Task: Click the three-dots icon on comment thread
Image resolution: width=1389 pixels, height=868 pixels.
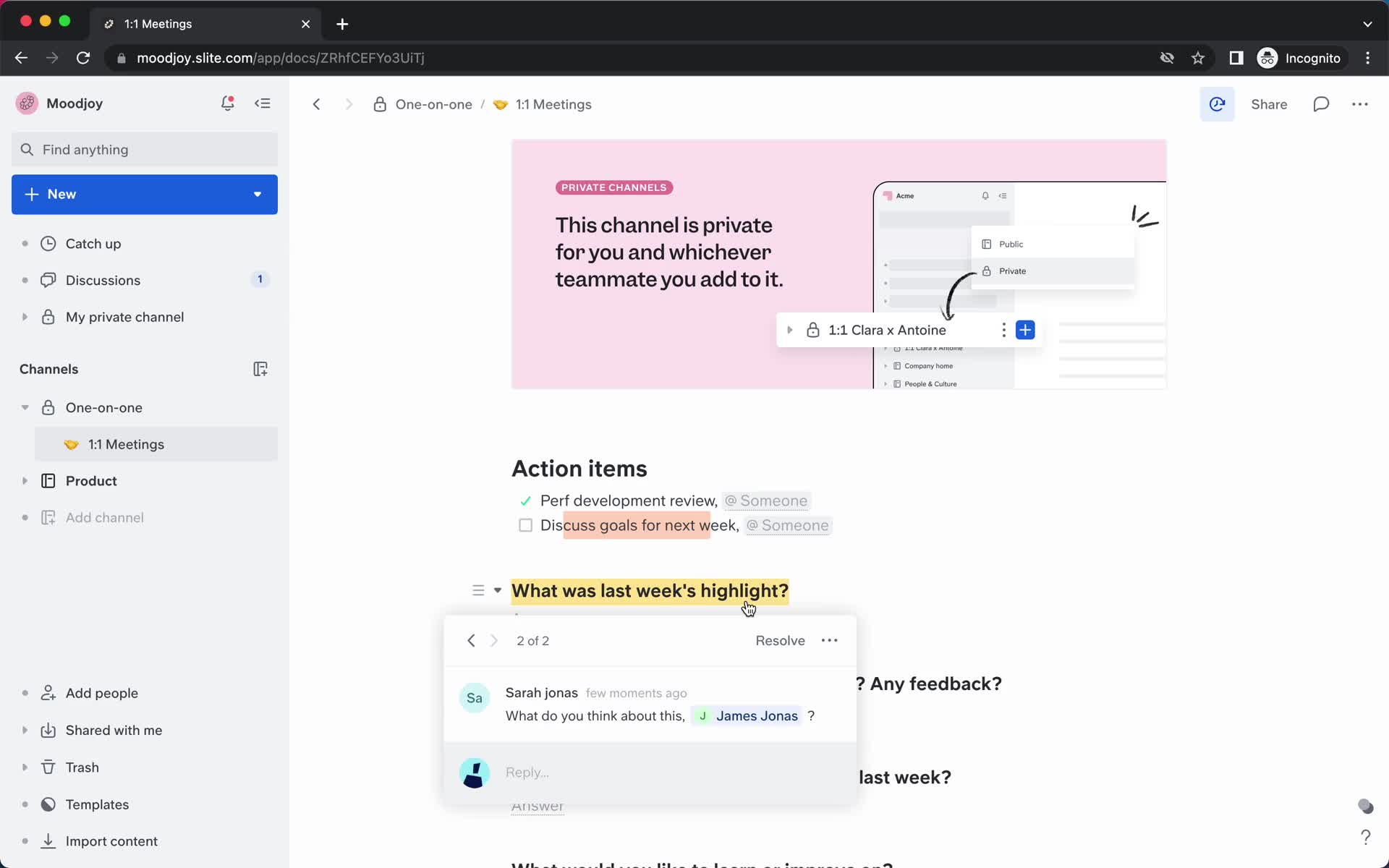Action: tap(829, 640)
